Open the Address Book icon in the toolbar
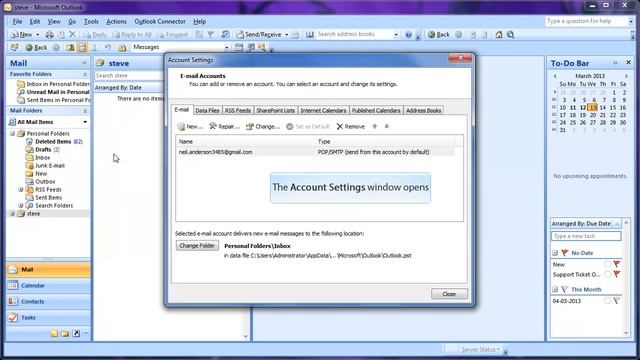Viewport: 640px width, 360px height. point(310,35)
